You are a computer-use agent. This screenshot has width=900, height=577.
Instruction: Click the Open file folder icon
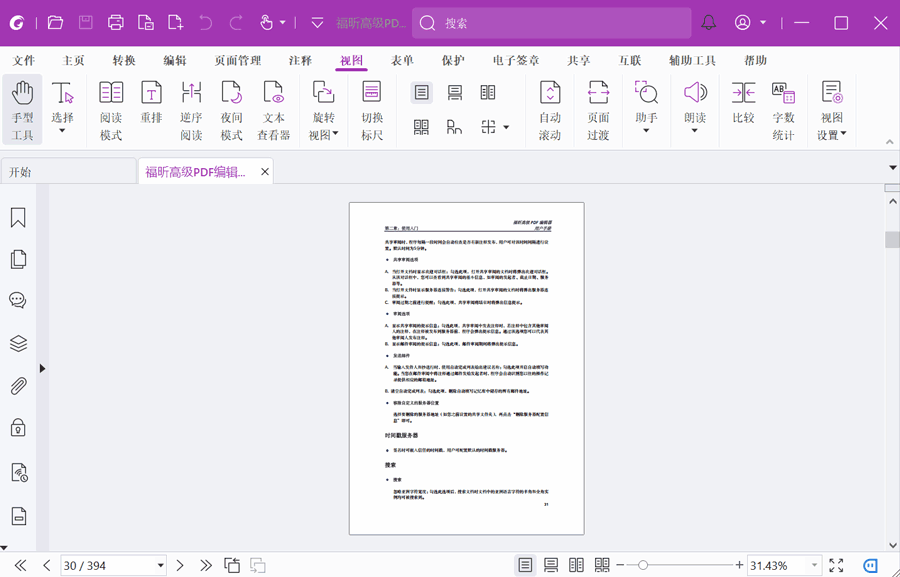click(x=55, y=23)
